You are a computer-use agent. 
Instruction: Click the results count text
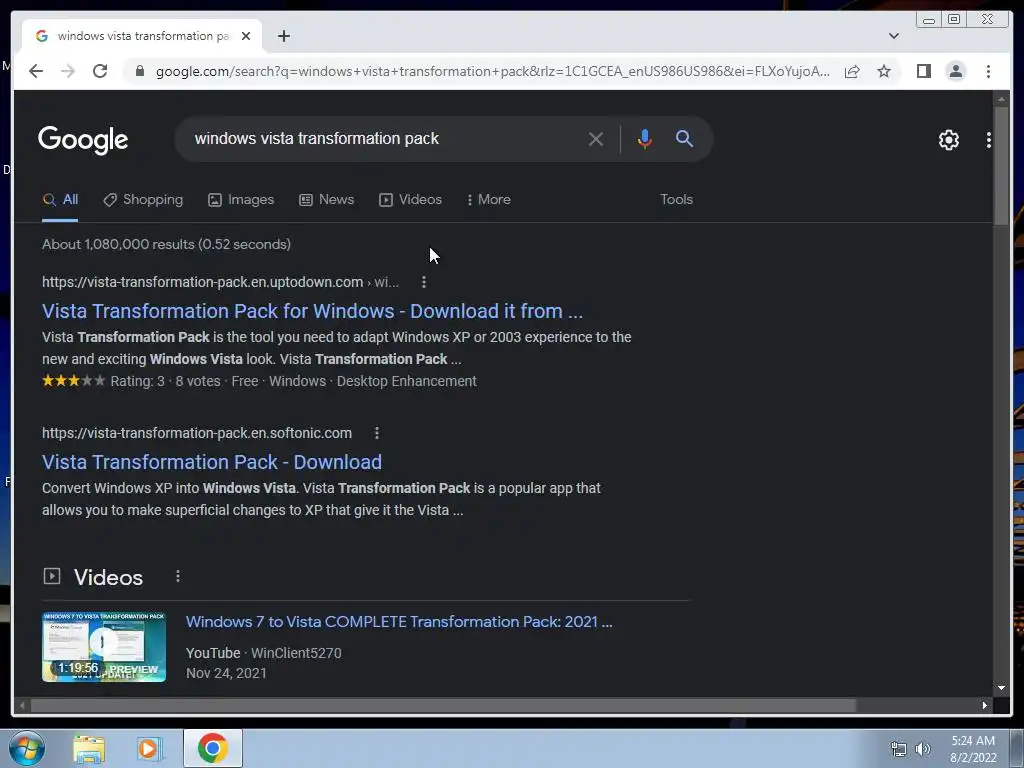pyautogui.click(x=167, y=244)
